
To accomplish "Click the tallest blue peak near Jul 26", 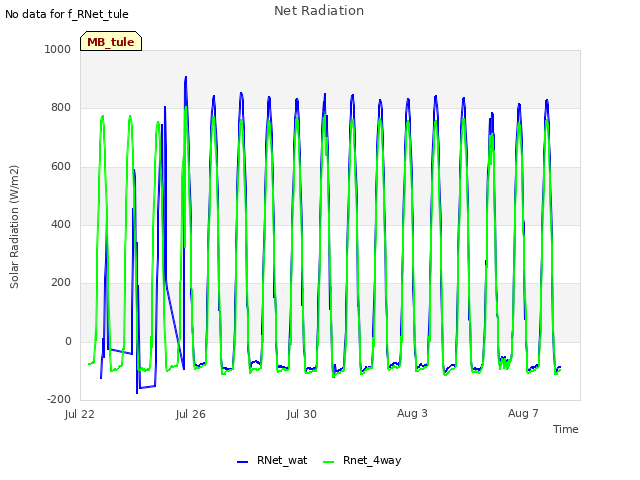I will point(186,77).
